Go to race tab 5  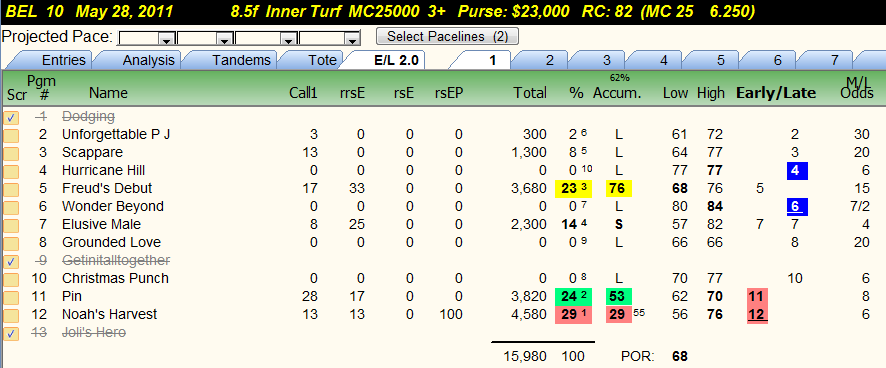720,60
